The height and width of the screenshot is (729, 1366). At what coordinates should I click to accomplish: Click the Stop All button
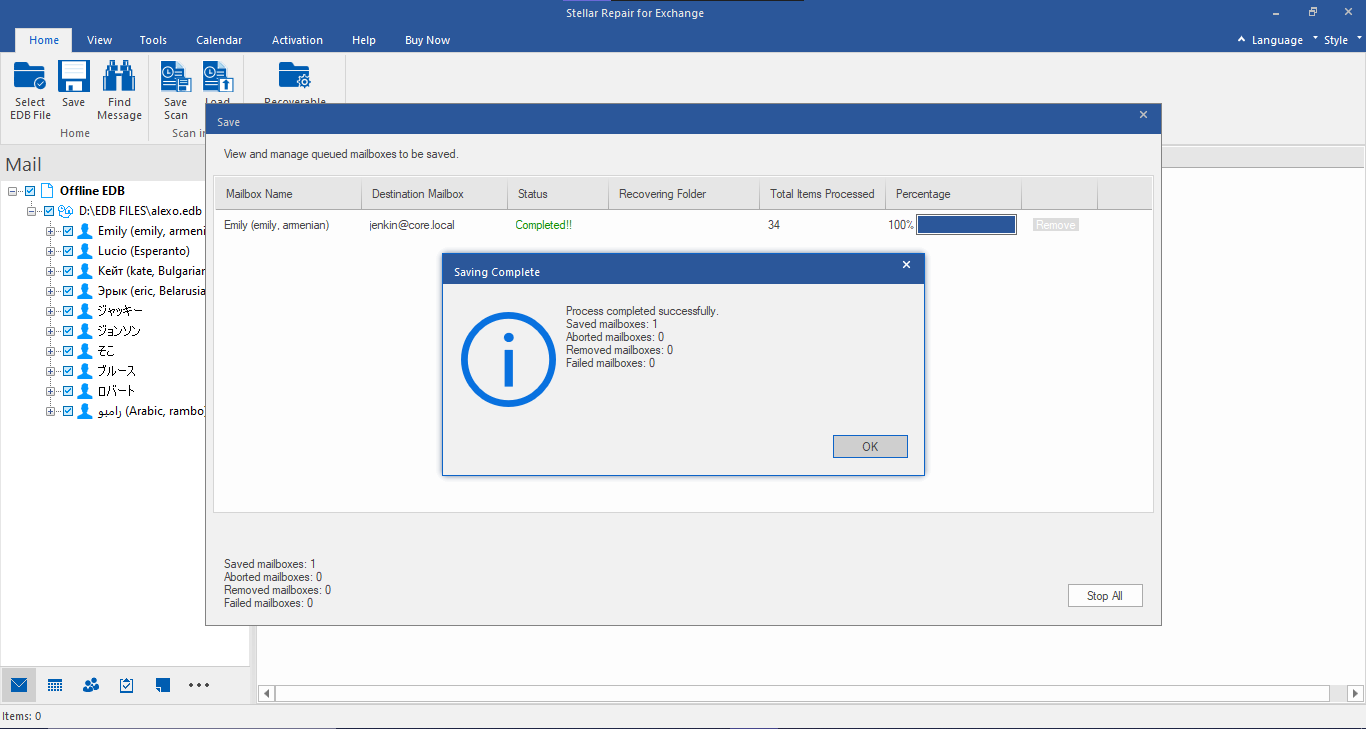pos(1105,595)
